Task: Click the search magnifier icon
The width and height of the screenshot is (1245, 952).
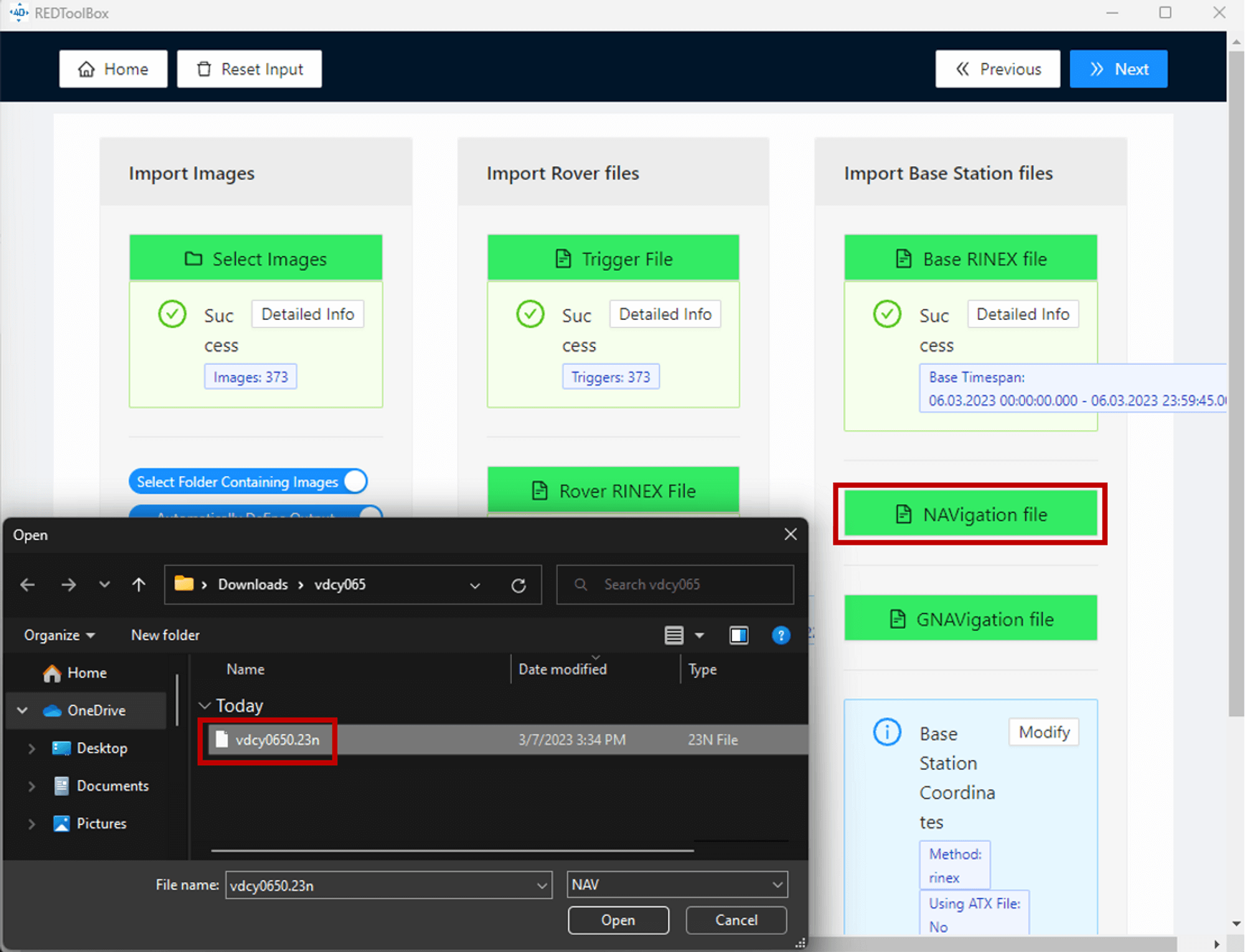Action: tap(580, 585)
